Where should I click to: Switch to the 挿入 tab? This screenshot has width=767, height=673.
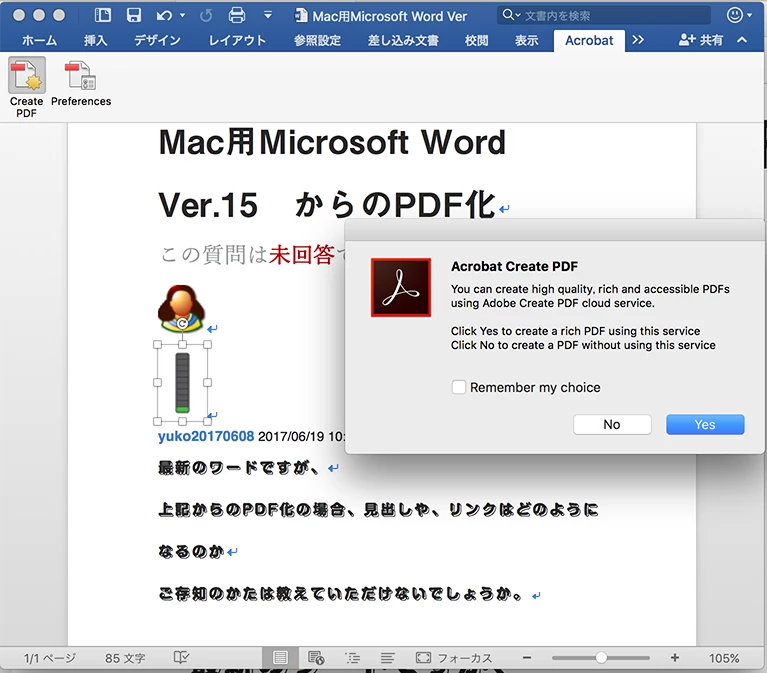(95, 40)
